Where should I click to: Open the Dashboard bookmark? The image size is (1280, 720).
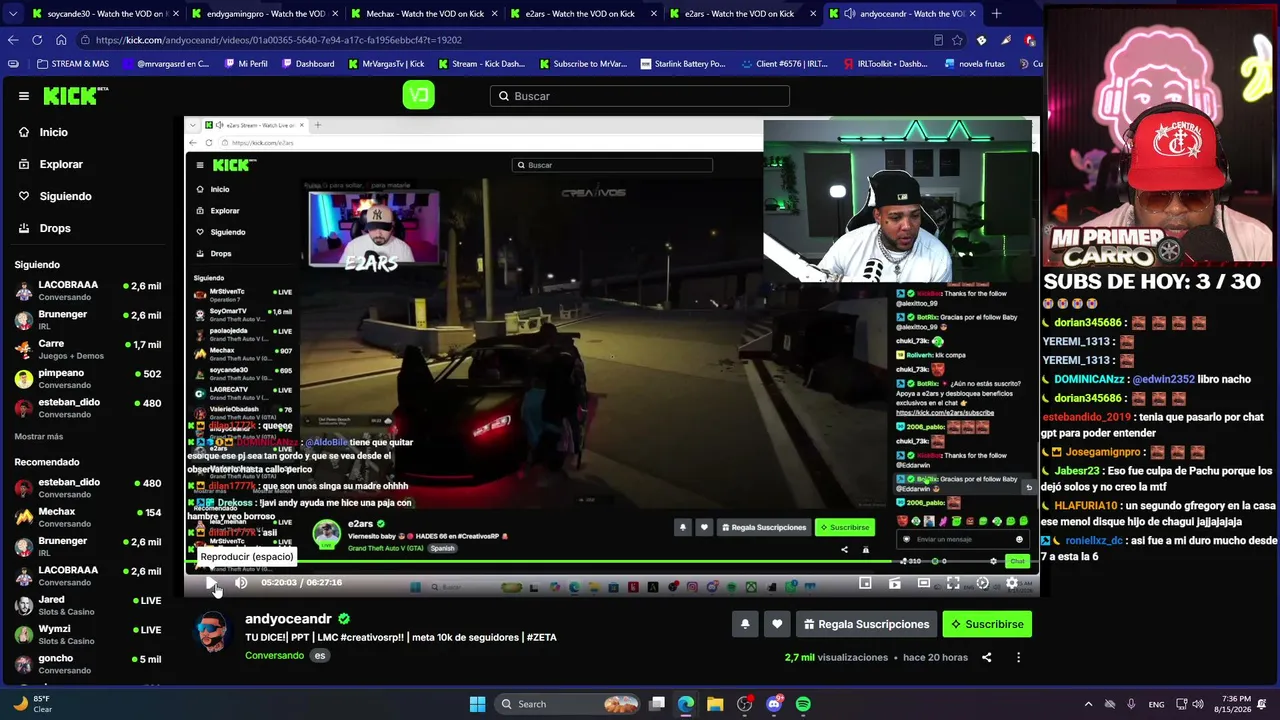click(x=307, y=64)
